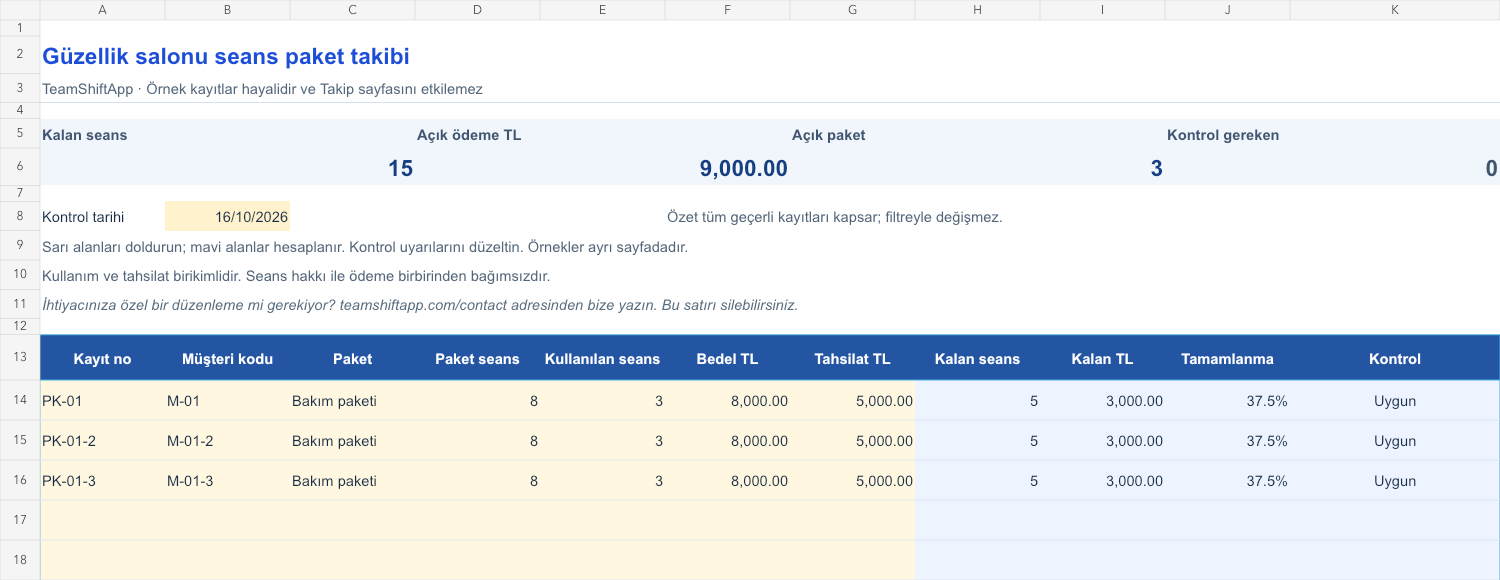1500x580 pixels.
Task: Click the "Kalan TL" table header
Action: pos(1102,359)
